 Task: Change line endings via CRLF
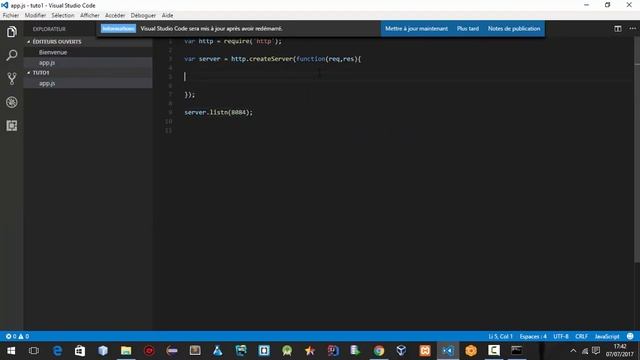click(582, 336)
